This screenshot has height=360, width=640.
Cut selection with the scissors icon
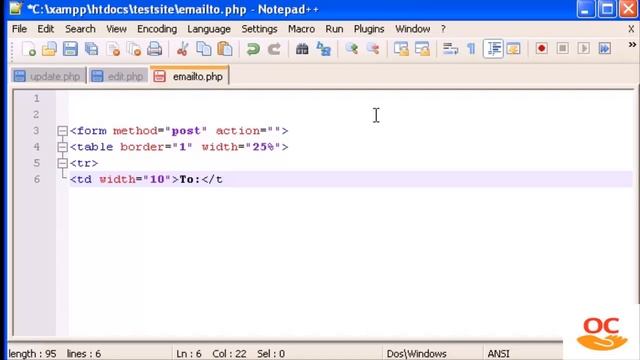(x=182, y=49)
